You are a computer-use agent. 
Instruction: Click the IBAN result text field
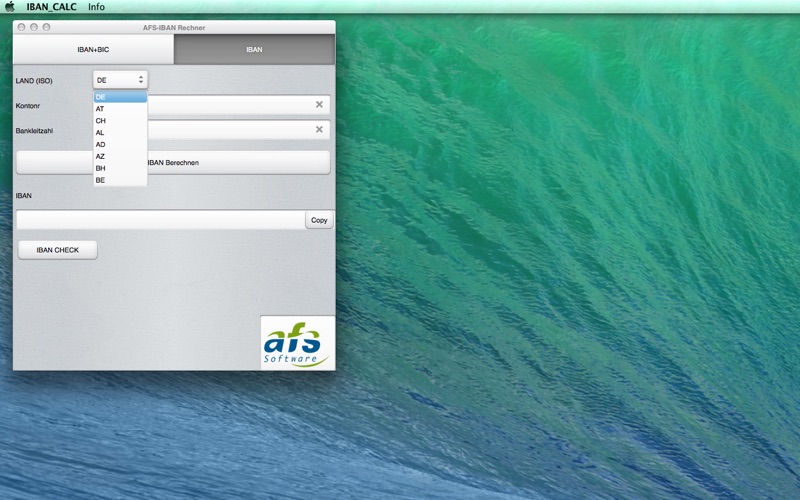pyautogui.click(x=161, y=220)
